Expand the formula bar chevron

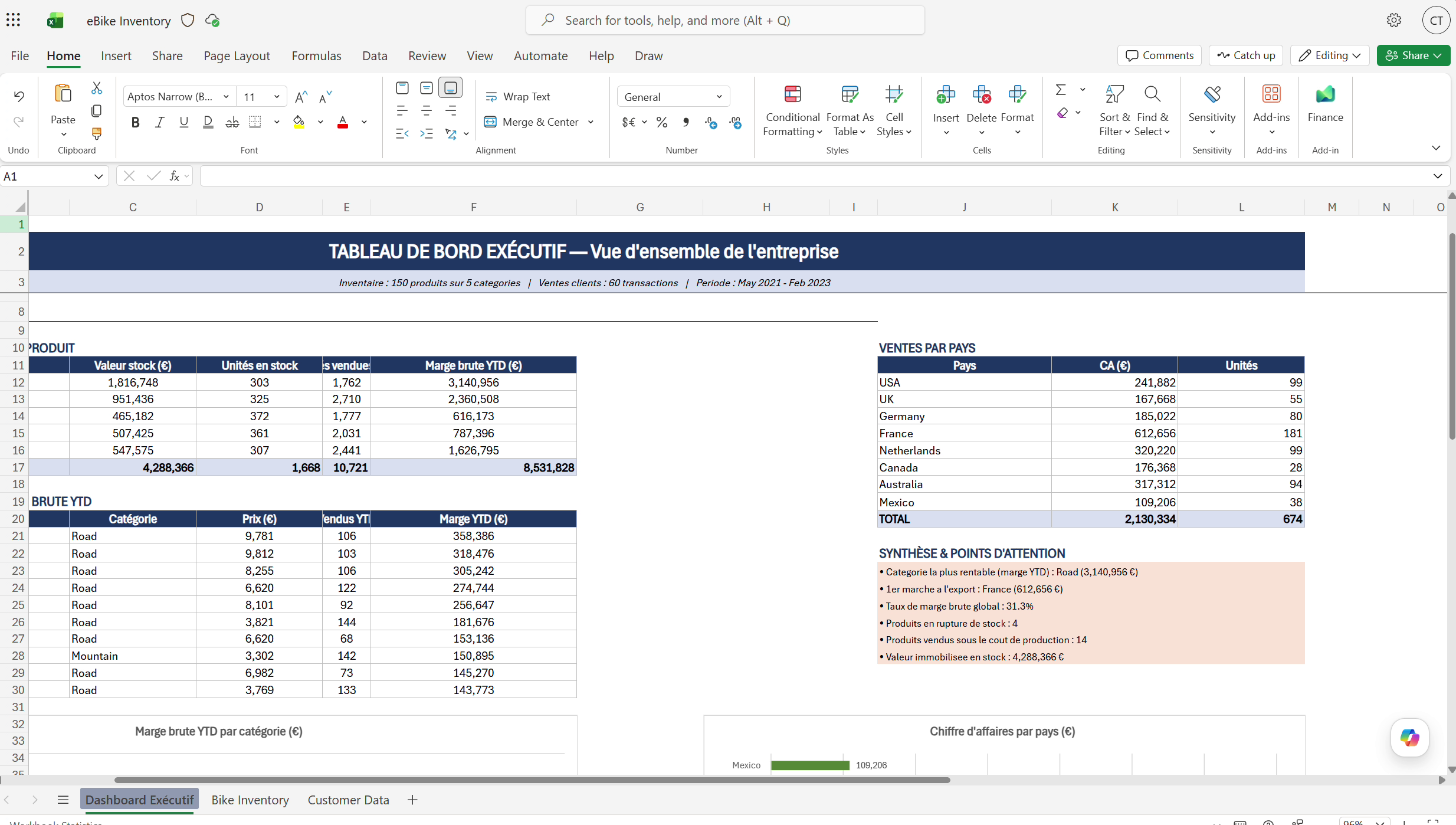pyautogui.click(x=1437, y=176)
